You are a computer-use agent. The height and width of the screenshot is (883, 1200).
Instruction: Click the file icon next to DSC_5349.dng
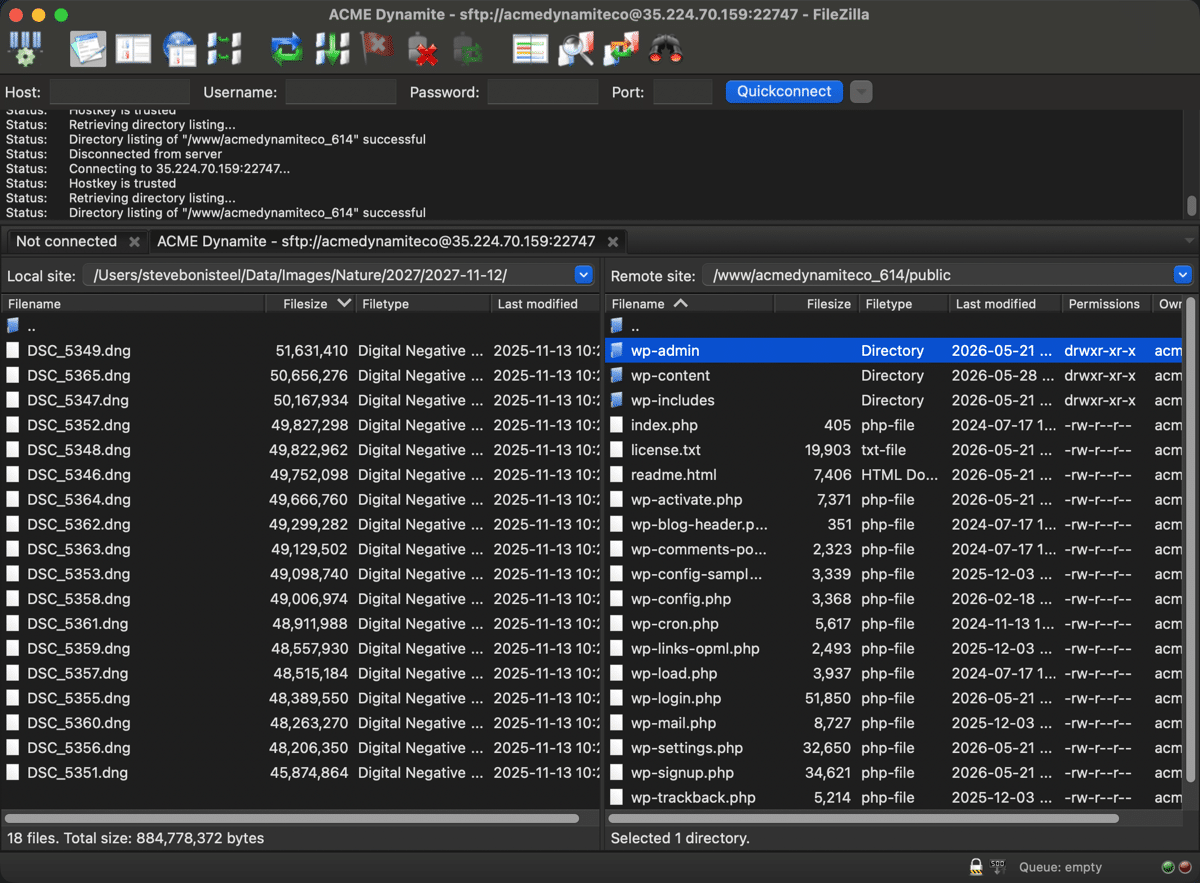point(13,351)
